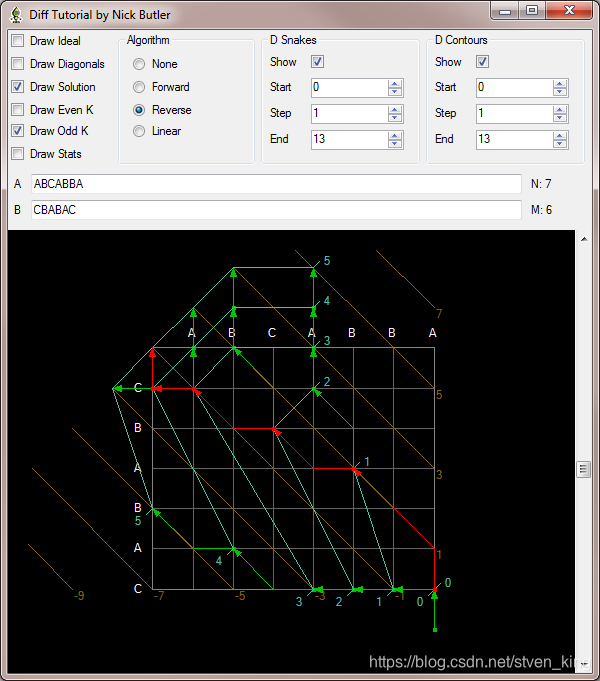Viewport: 600px width, 681px height.
Task: Enable the Draw Stats checkbox
Action: pos(18,154)
